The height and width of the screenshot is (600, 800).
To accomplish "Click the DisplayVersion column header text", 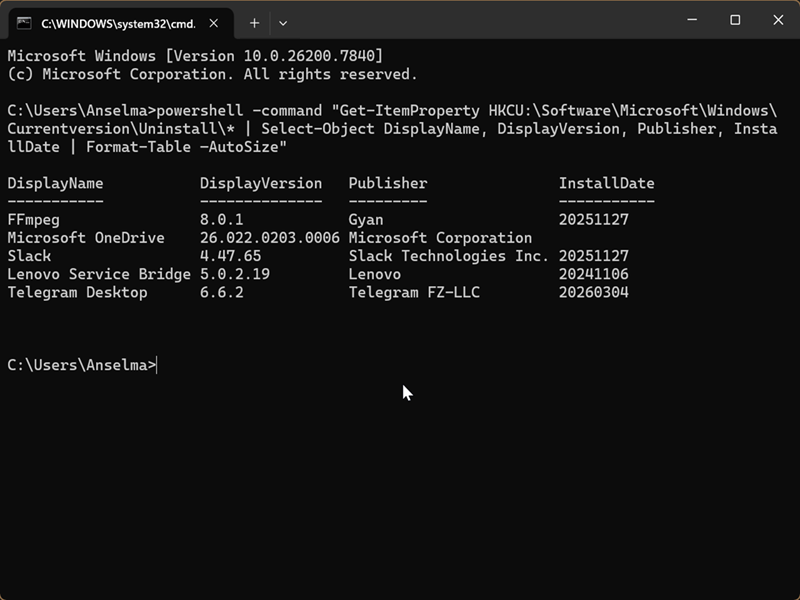I will [x=261, y=184].
